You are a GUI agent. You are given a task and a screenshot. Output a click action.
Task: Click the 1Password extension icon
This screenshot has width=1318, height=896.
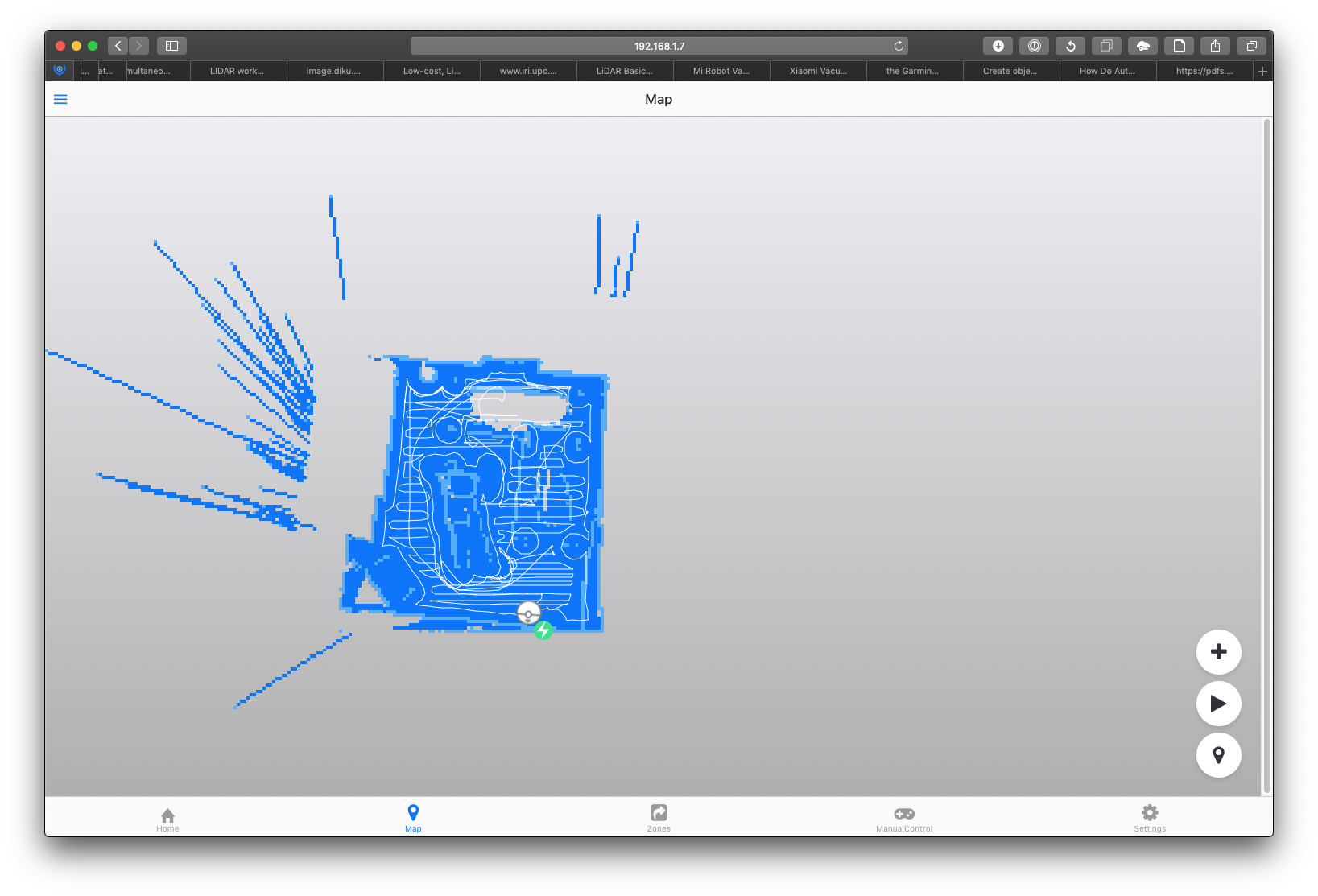pyautogui.click(x=1034, y=46)
